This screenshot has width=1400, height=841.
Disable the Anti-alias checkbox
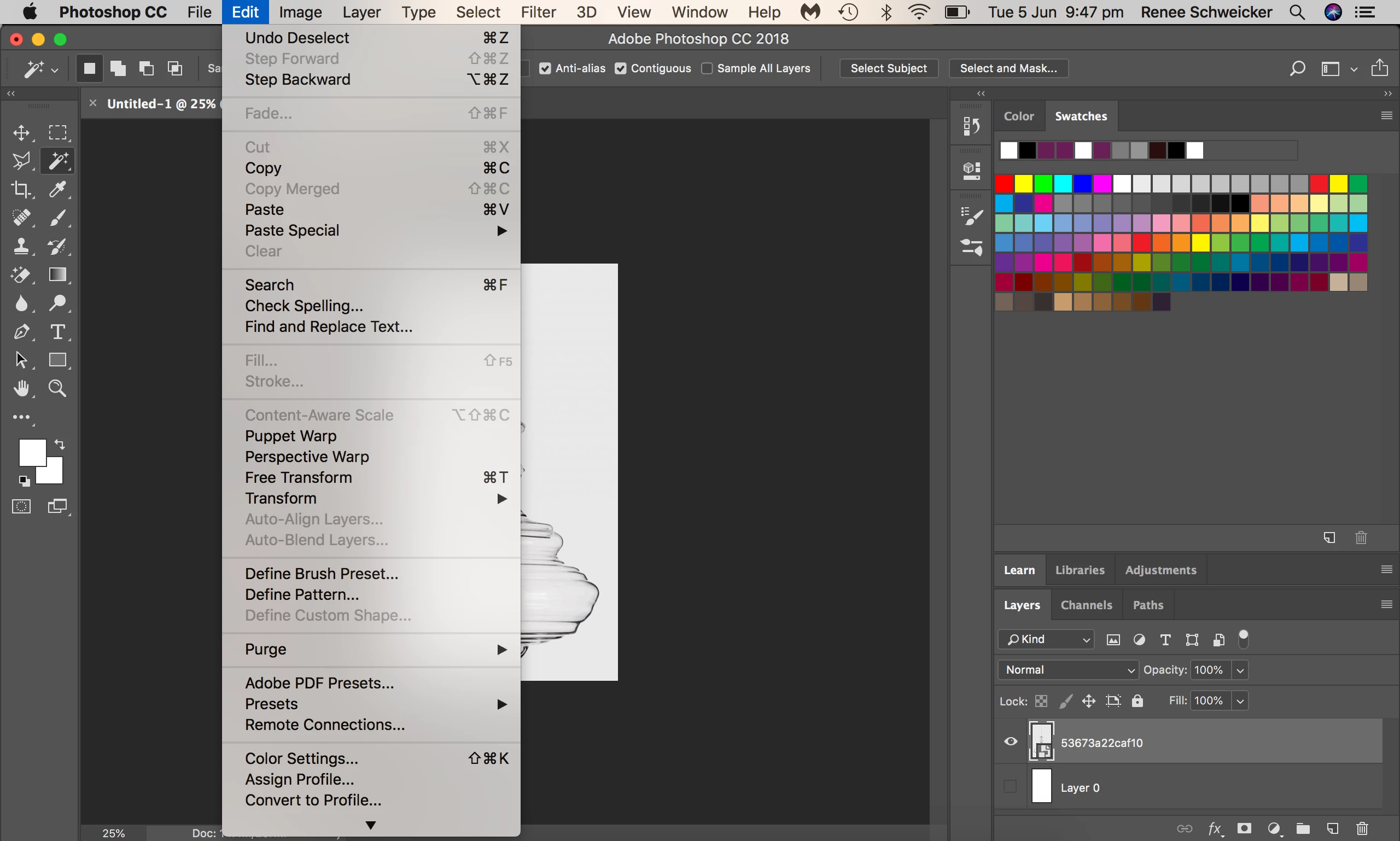click(545, 68)
